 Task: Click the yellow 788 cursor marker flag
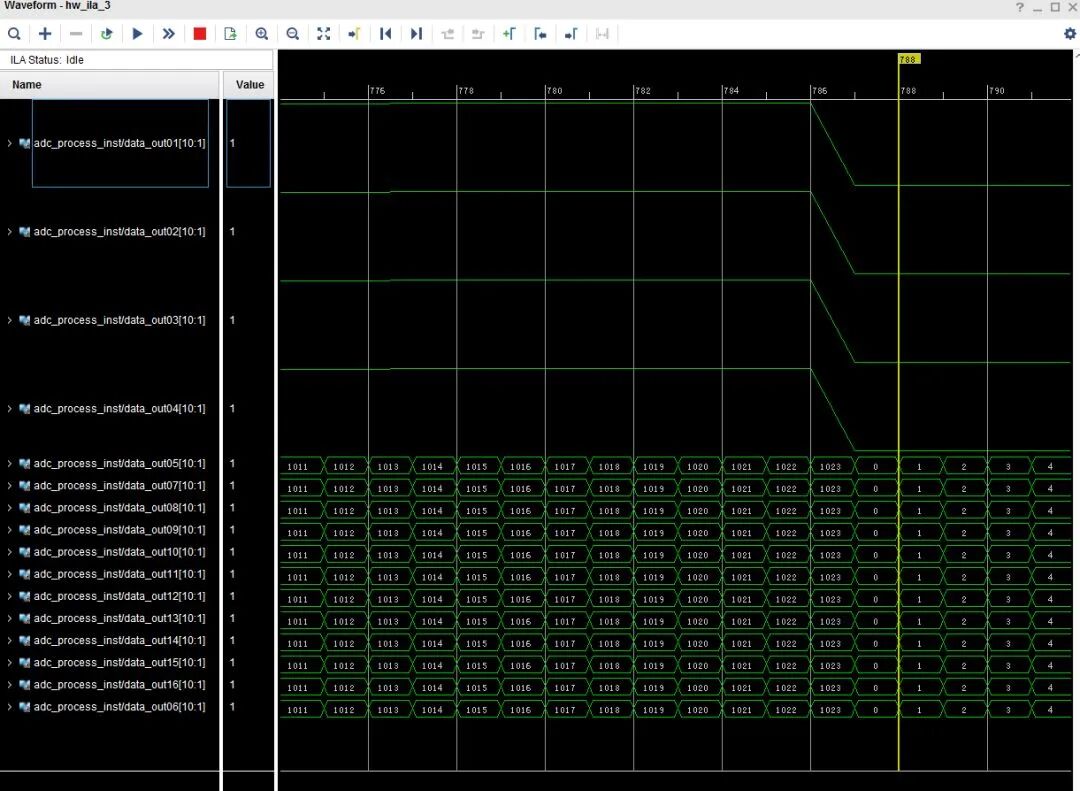click(x=908, y=60)
